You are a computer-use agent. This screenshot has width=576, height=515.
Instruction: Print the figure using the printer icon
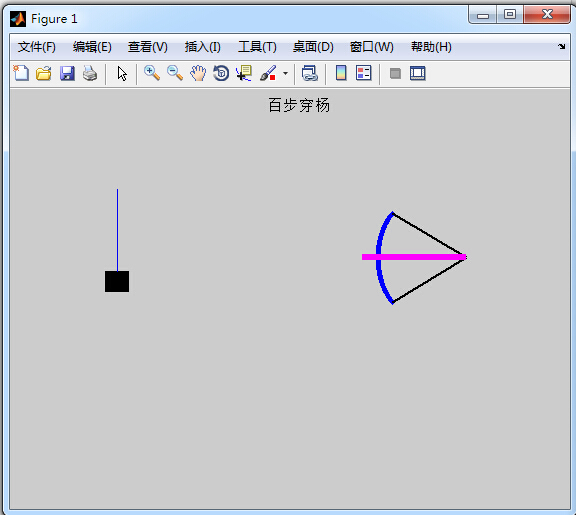pyautogui.click(x=90, y=73)
